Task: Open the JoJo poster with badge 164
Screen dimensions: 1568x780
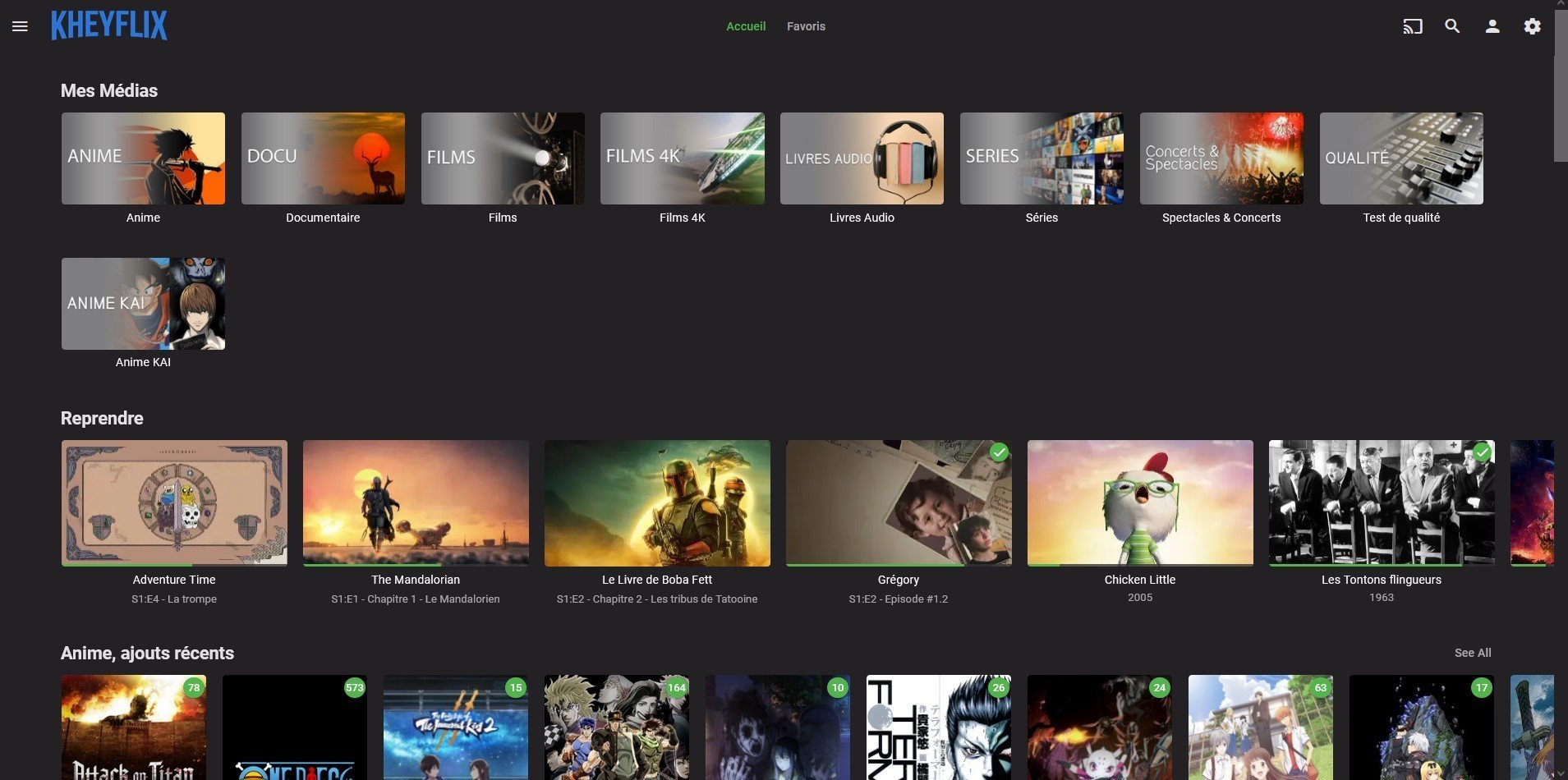Action: [x=617, y=727]
